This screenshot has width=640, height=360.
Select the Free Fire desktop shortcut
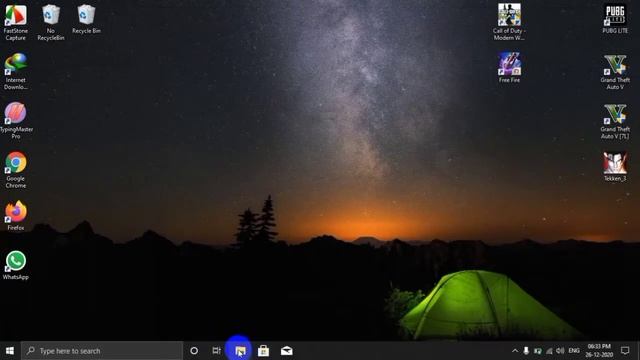pos(509,68)
